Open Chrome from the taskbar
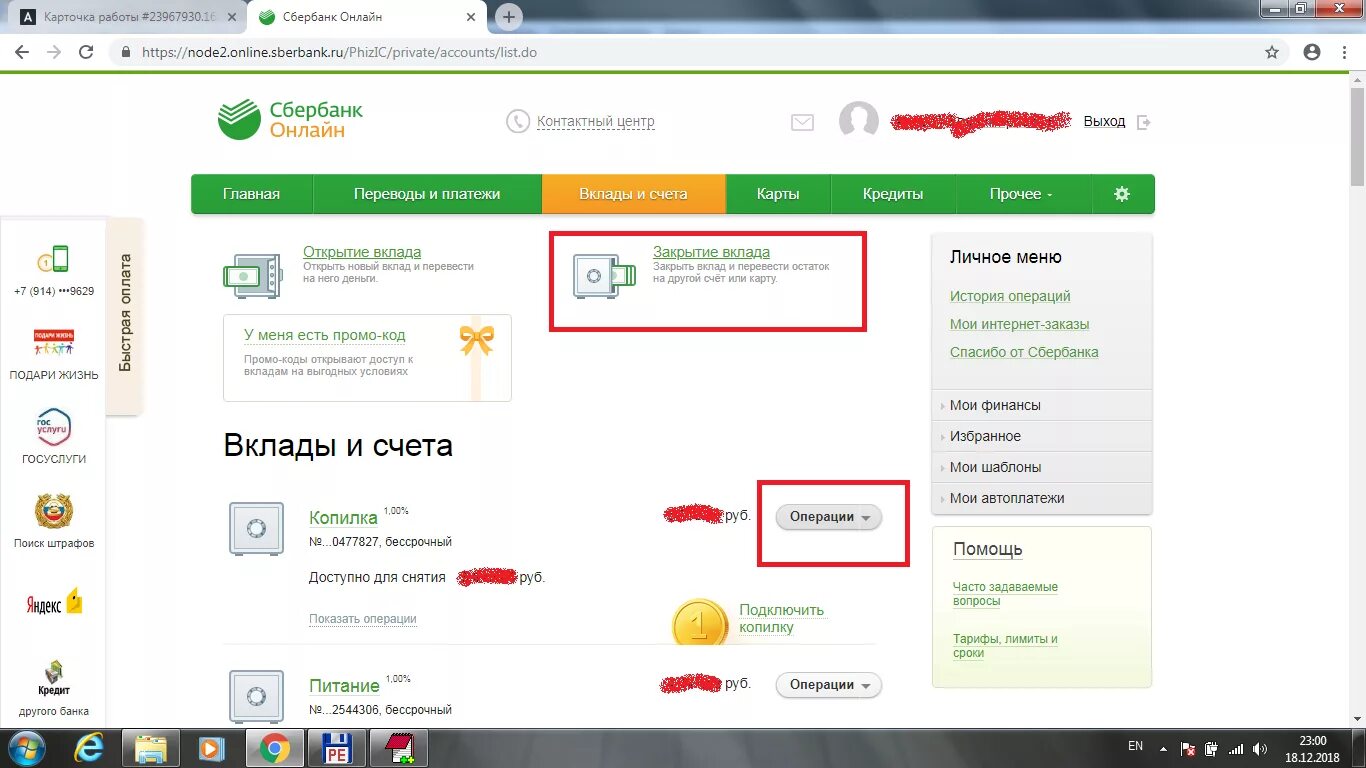The width and height of the screenshot is (1366, 768). tap(275, 748)
